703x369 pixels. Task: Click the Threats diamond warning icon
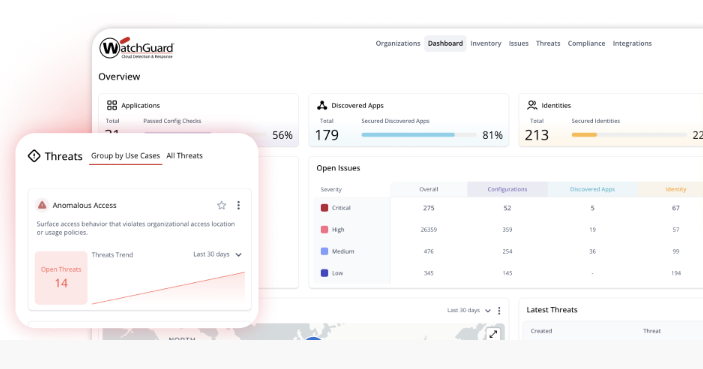34,156
